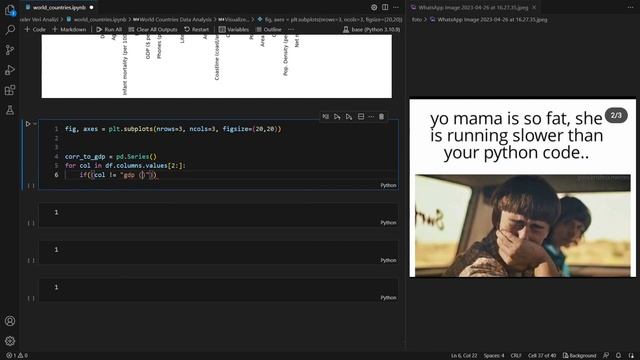This screenshot has height=360, width=640.
Task: Click the meme image preview
Action: tap(522, 188)
